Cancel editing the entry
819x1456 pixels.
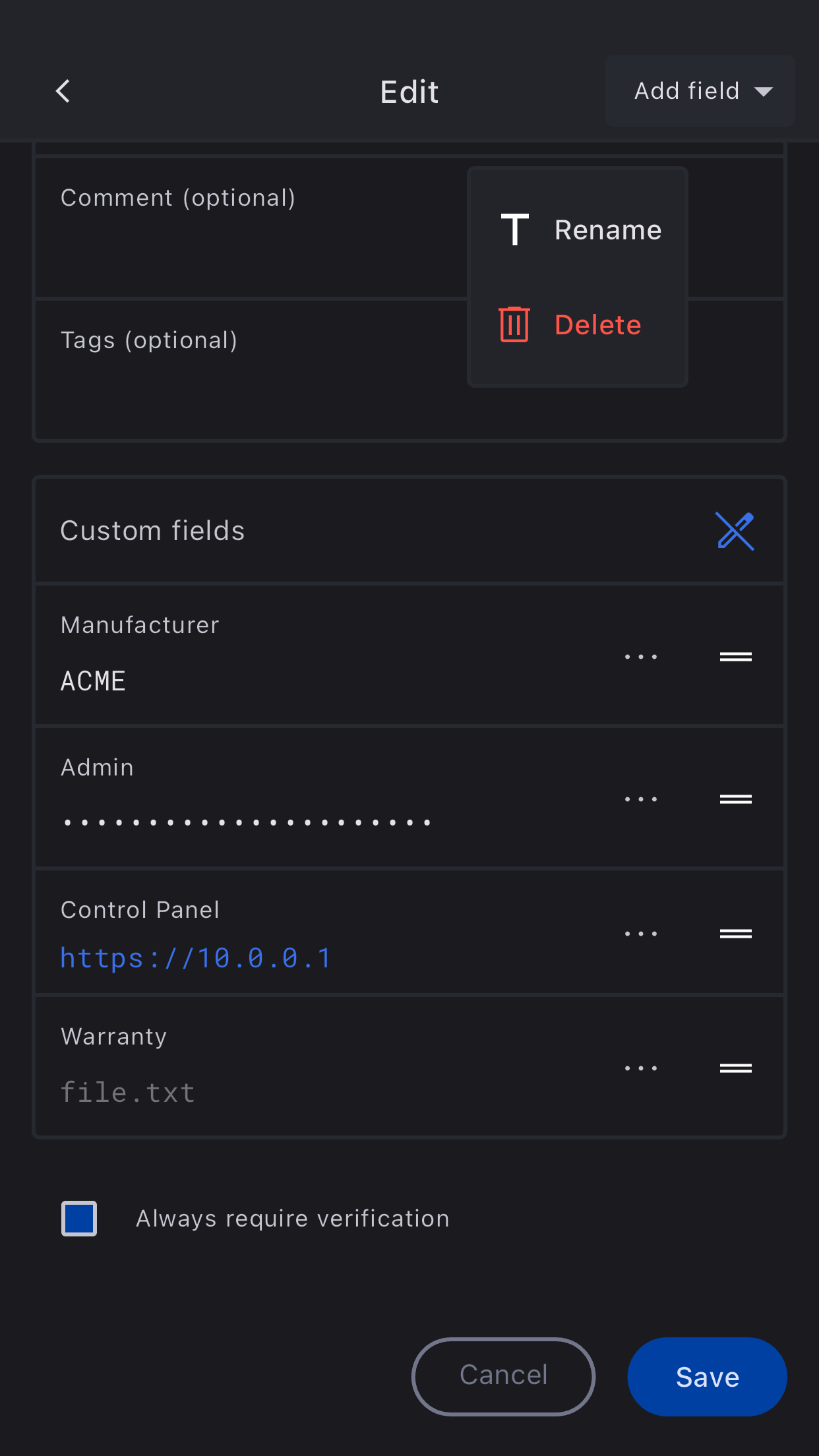[504, 1377]
